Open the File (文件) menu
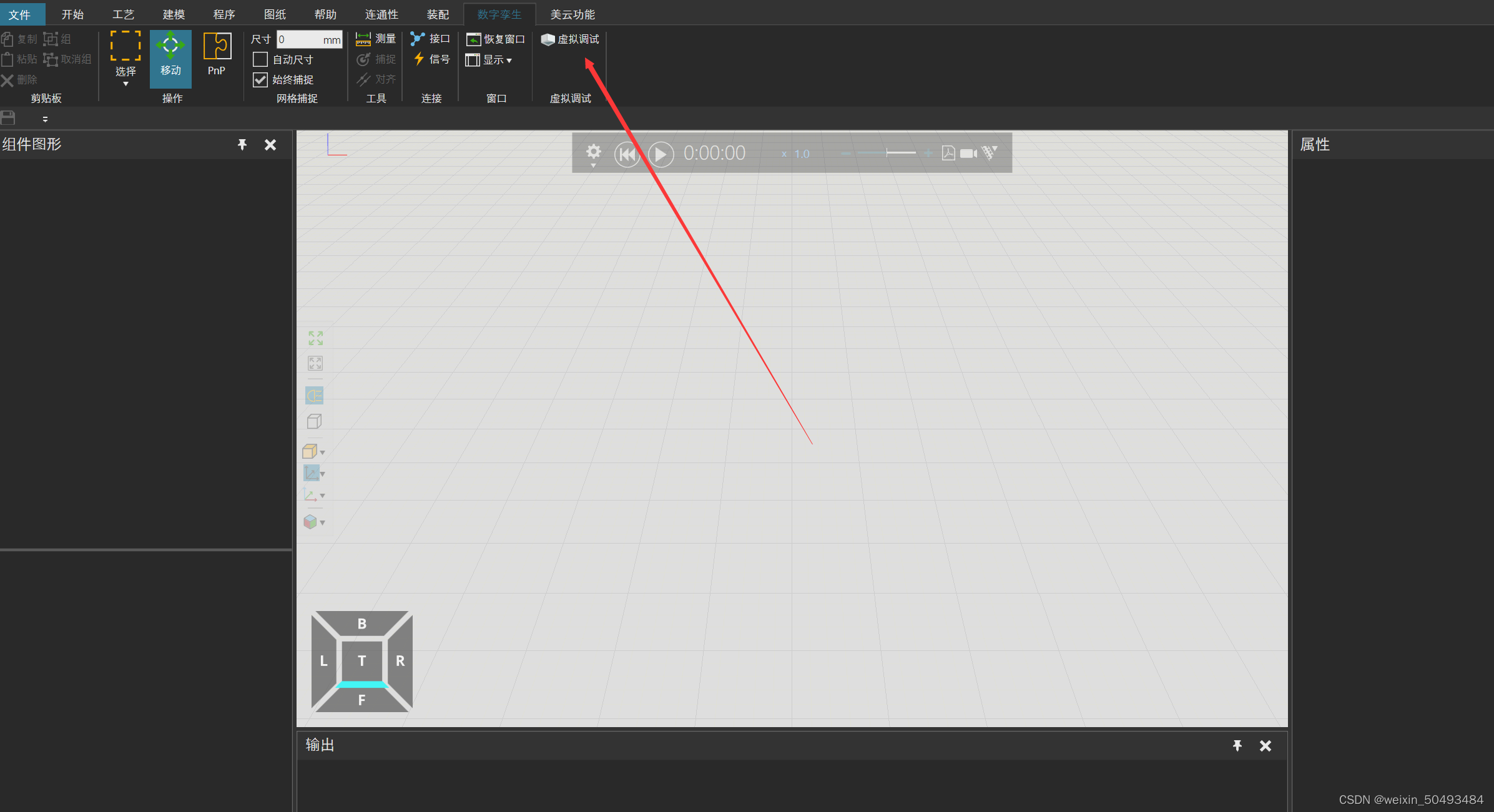 pos(19,14)
